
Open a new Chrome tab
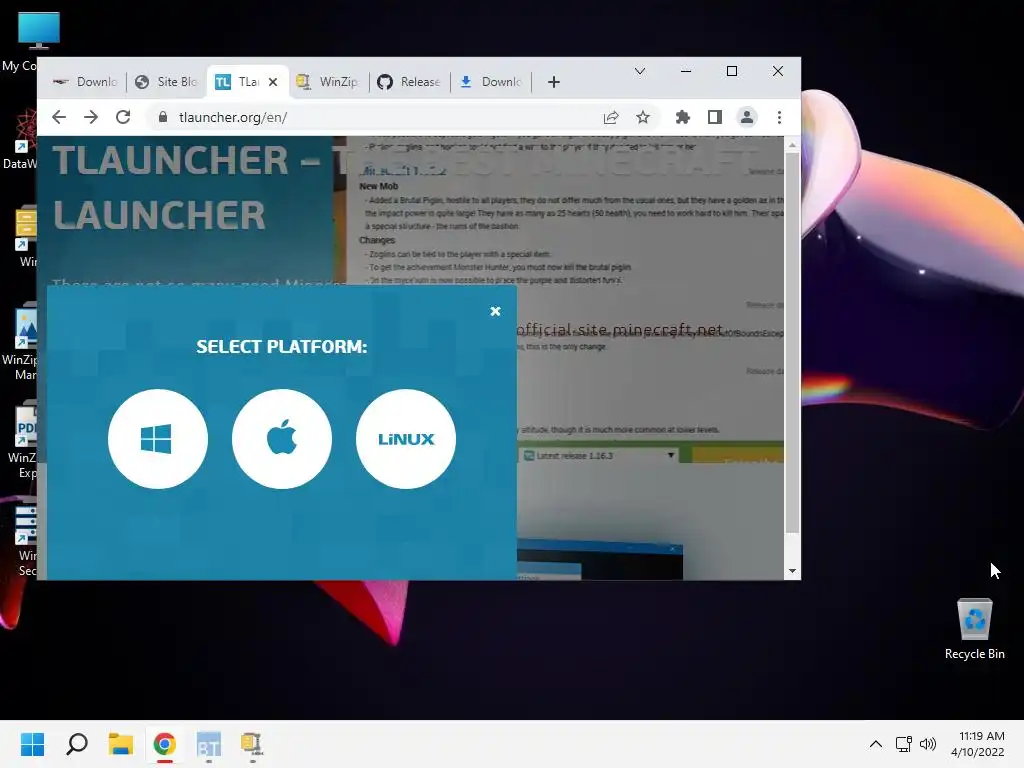(x=554, y=82)
